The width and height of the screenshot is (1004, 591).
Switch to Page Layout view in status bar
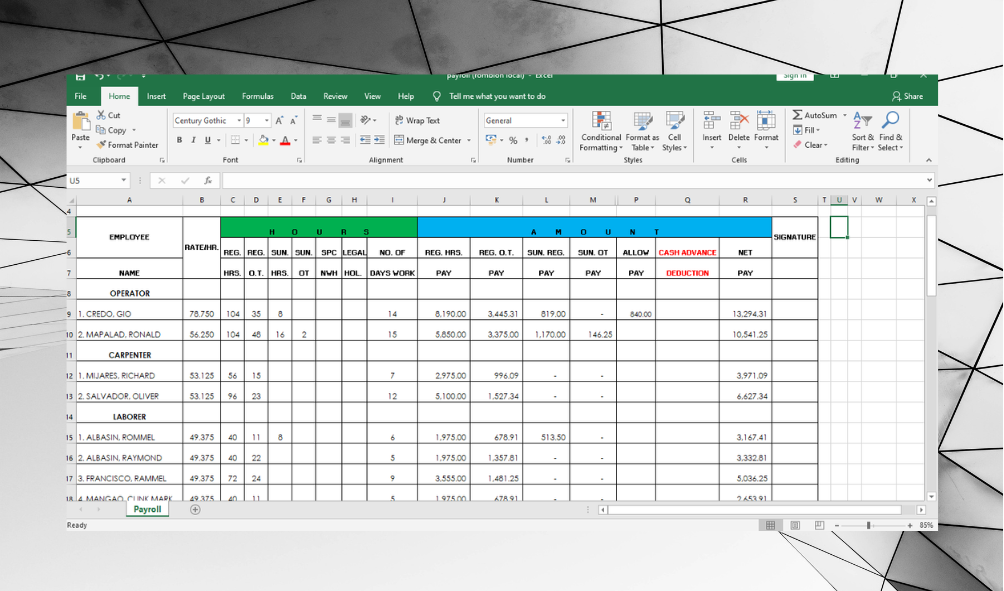(x=795, y=525)
